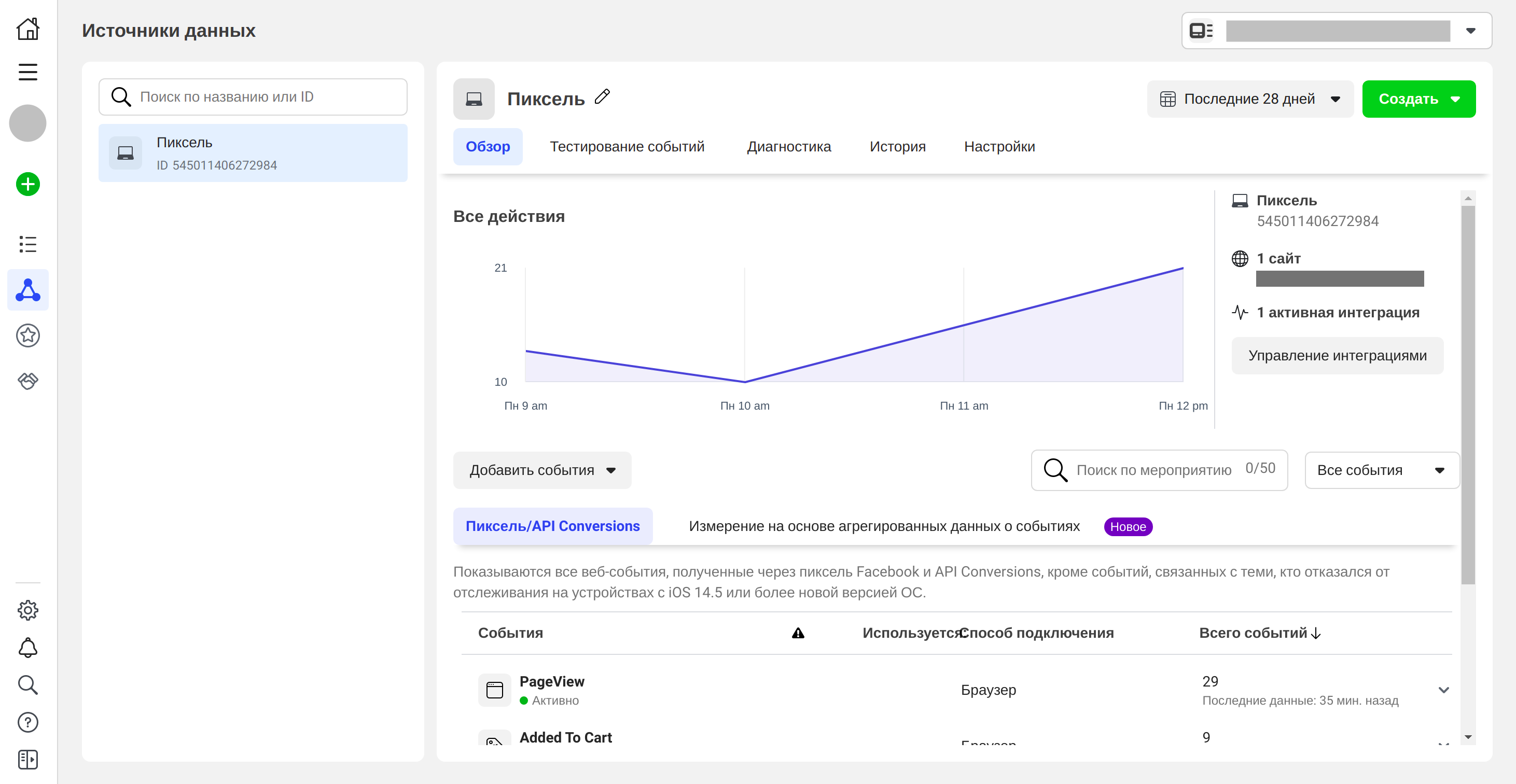
Task: Expand the PageView event row chevron
Action: click(x=1443, y=690)
